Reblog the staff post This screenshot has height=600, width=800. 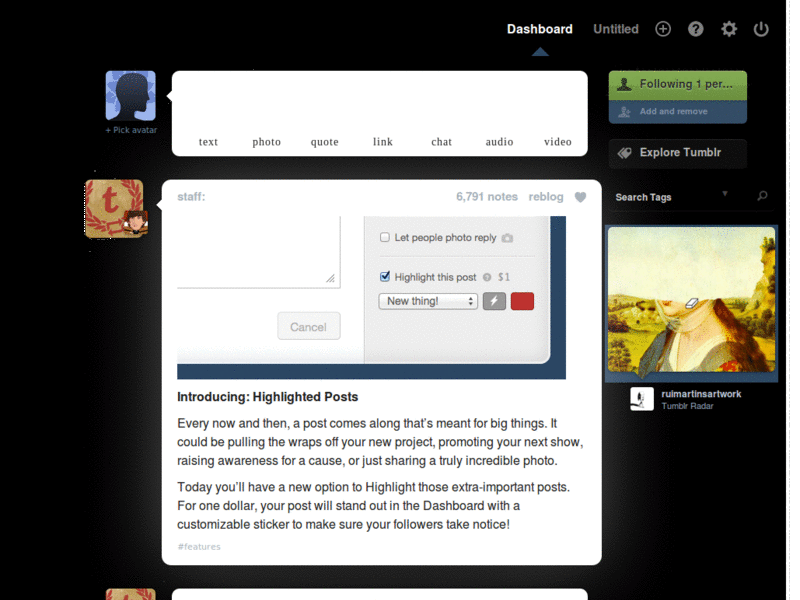[545, 197]
